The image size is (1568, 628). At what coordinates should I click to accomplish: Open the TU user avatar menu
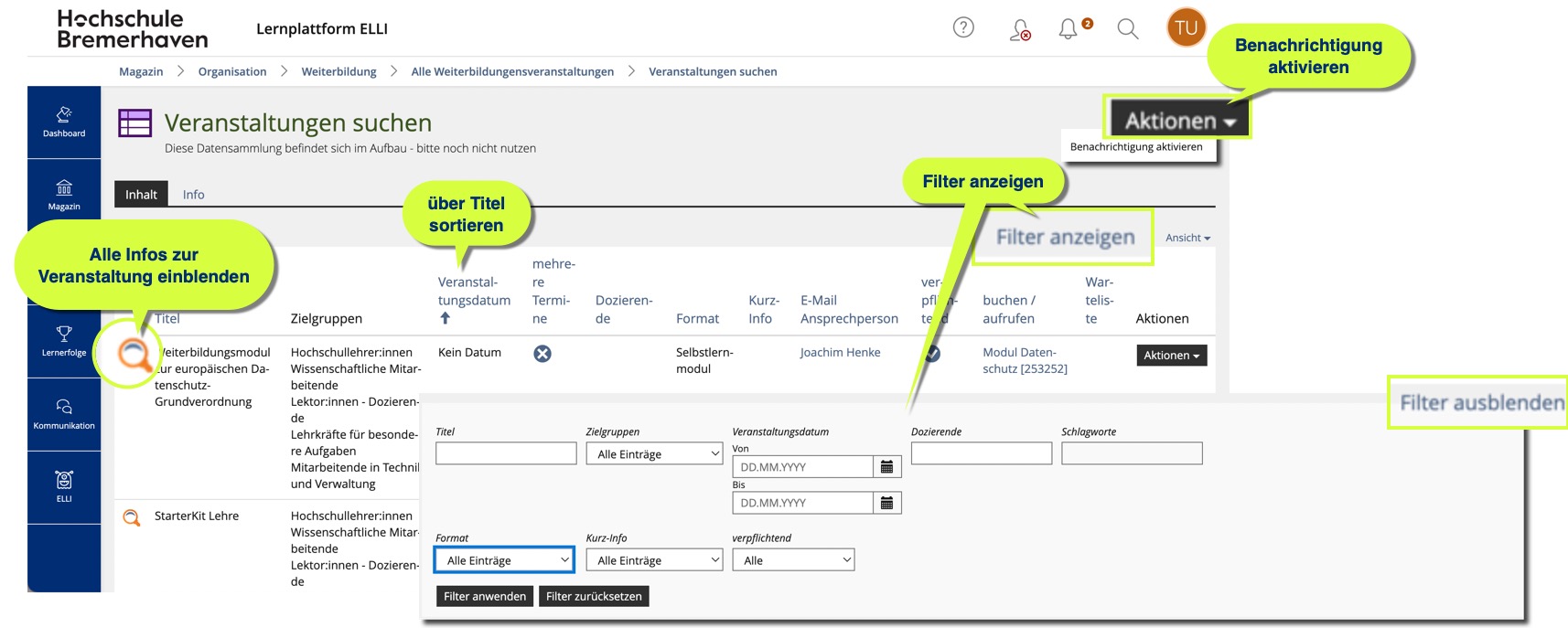click(1186, 28)
